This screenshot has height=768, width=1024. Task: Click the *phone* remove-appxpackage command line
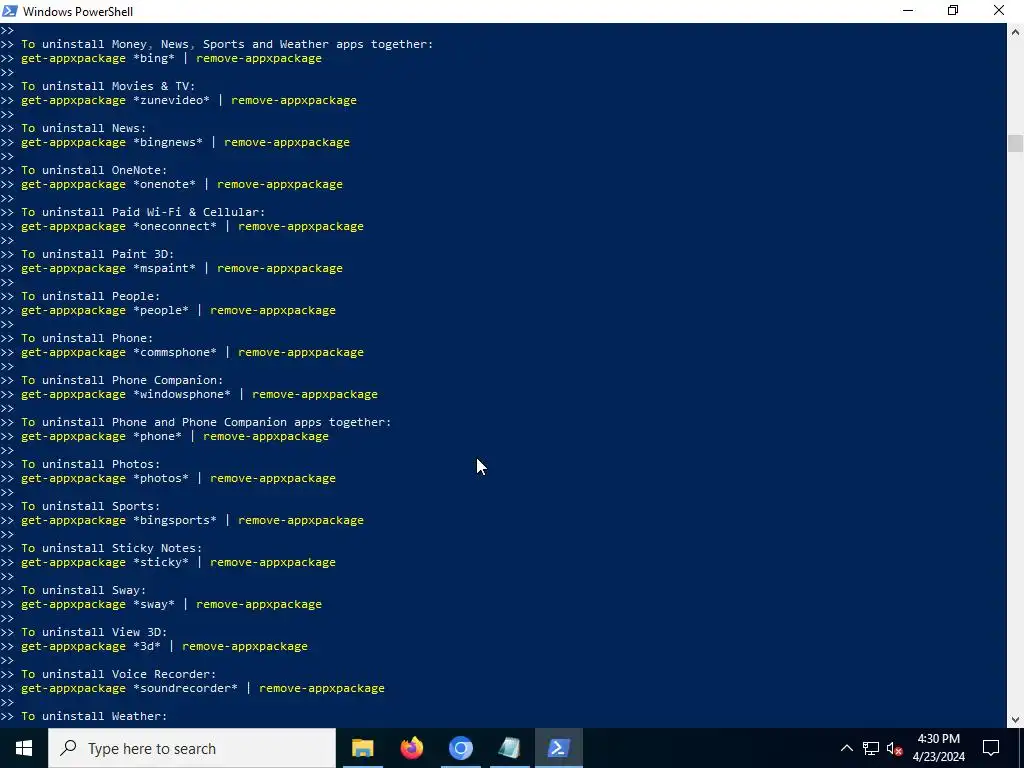pyautogui.click(x=175, y=436)
